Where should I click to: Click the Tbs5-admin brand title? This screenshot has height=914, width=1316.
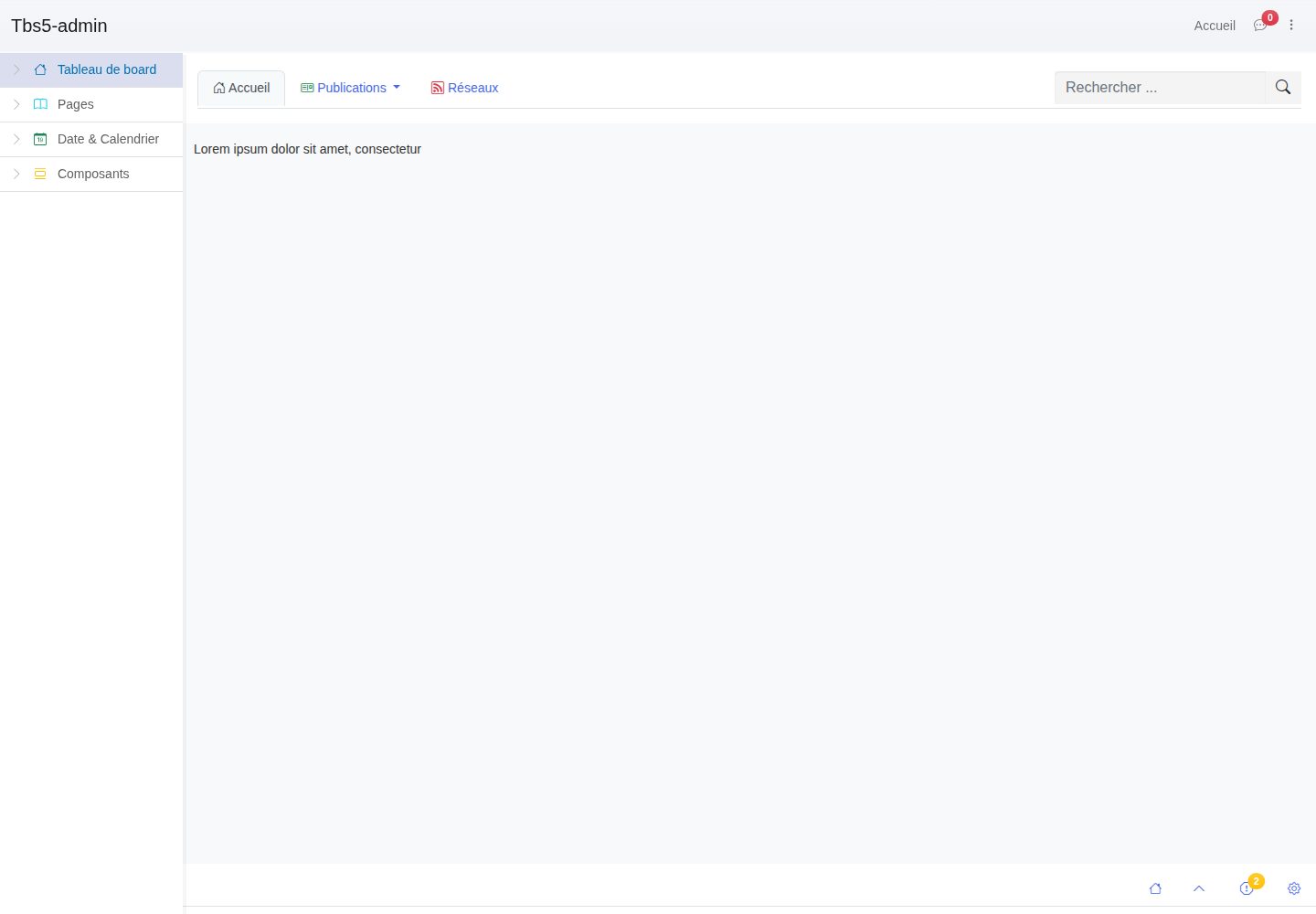59,26
